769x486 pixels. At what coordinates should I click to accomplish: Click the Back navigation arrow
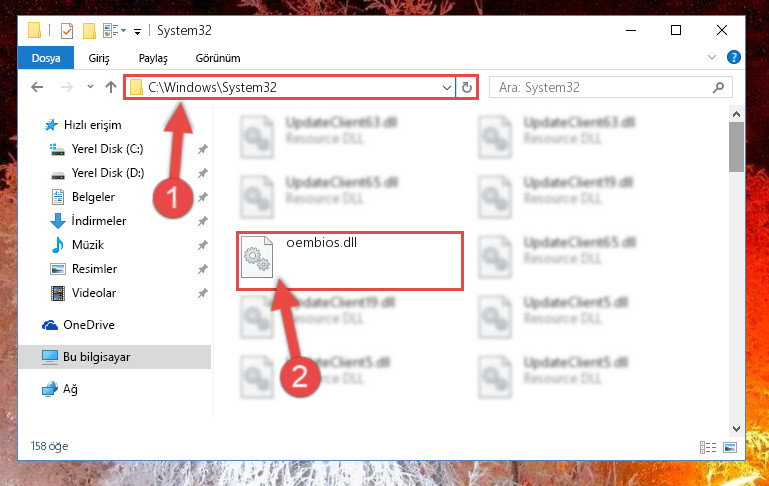click(37, 87)
